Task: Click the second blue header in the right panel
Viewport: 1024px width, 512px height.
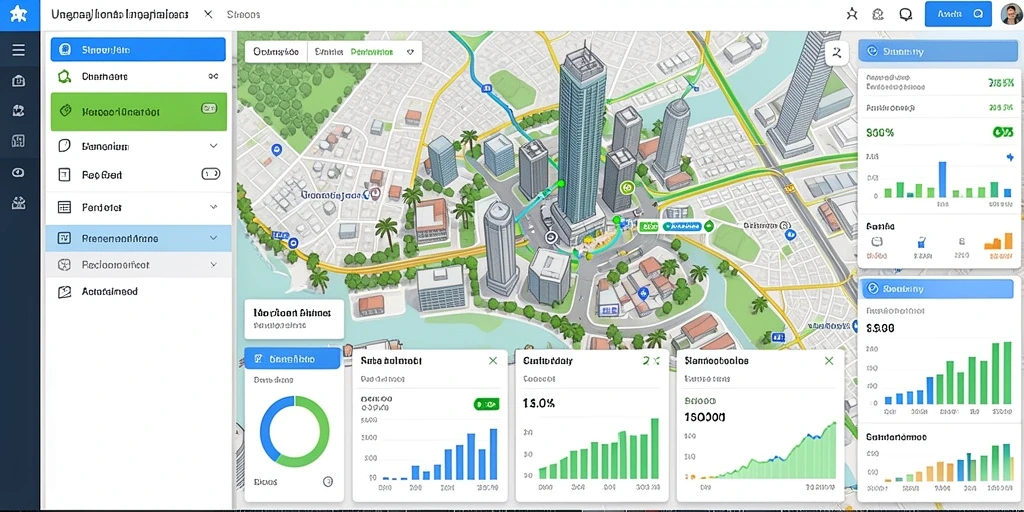Action: click(937, 288)
